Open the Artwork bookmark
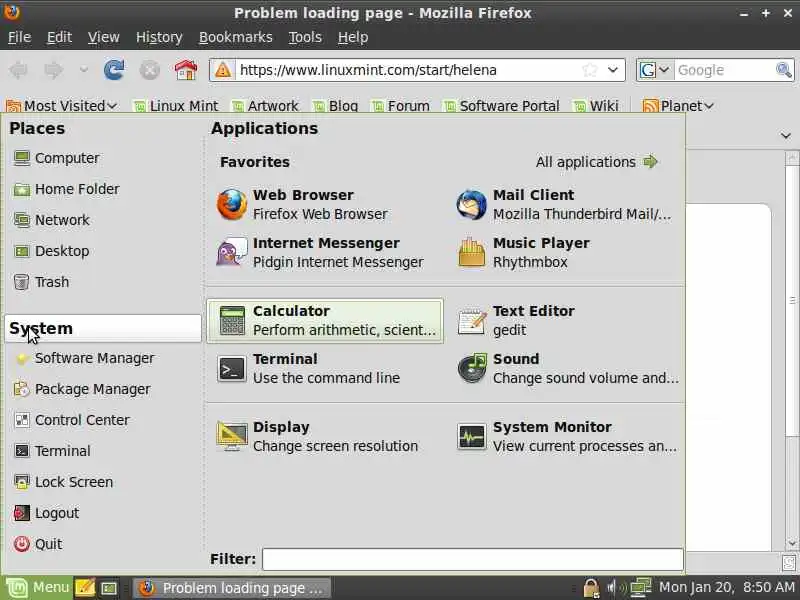 coord(265,106)
